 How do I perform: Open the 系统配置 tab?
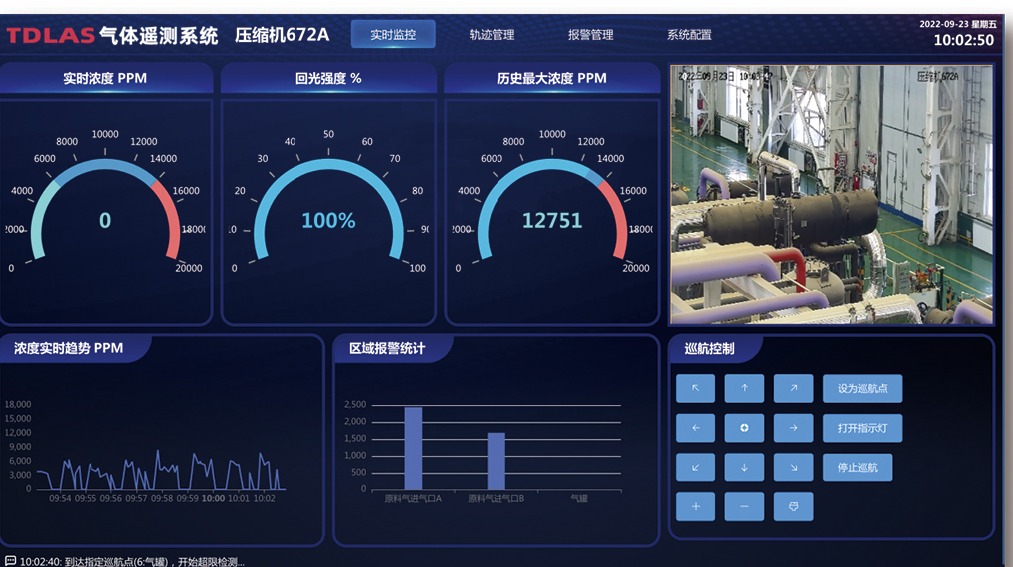point(689,34)
